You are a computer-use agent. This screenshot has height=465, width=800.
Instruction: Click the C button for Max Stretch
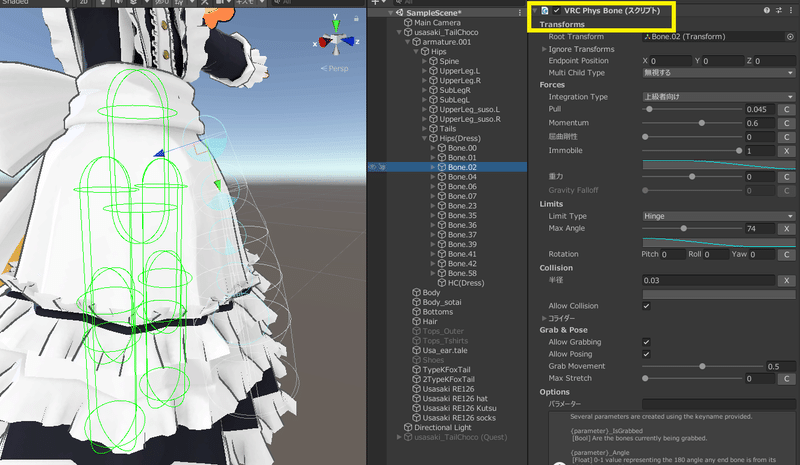(x=786, y=379)
